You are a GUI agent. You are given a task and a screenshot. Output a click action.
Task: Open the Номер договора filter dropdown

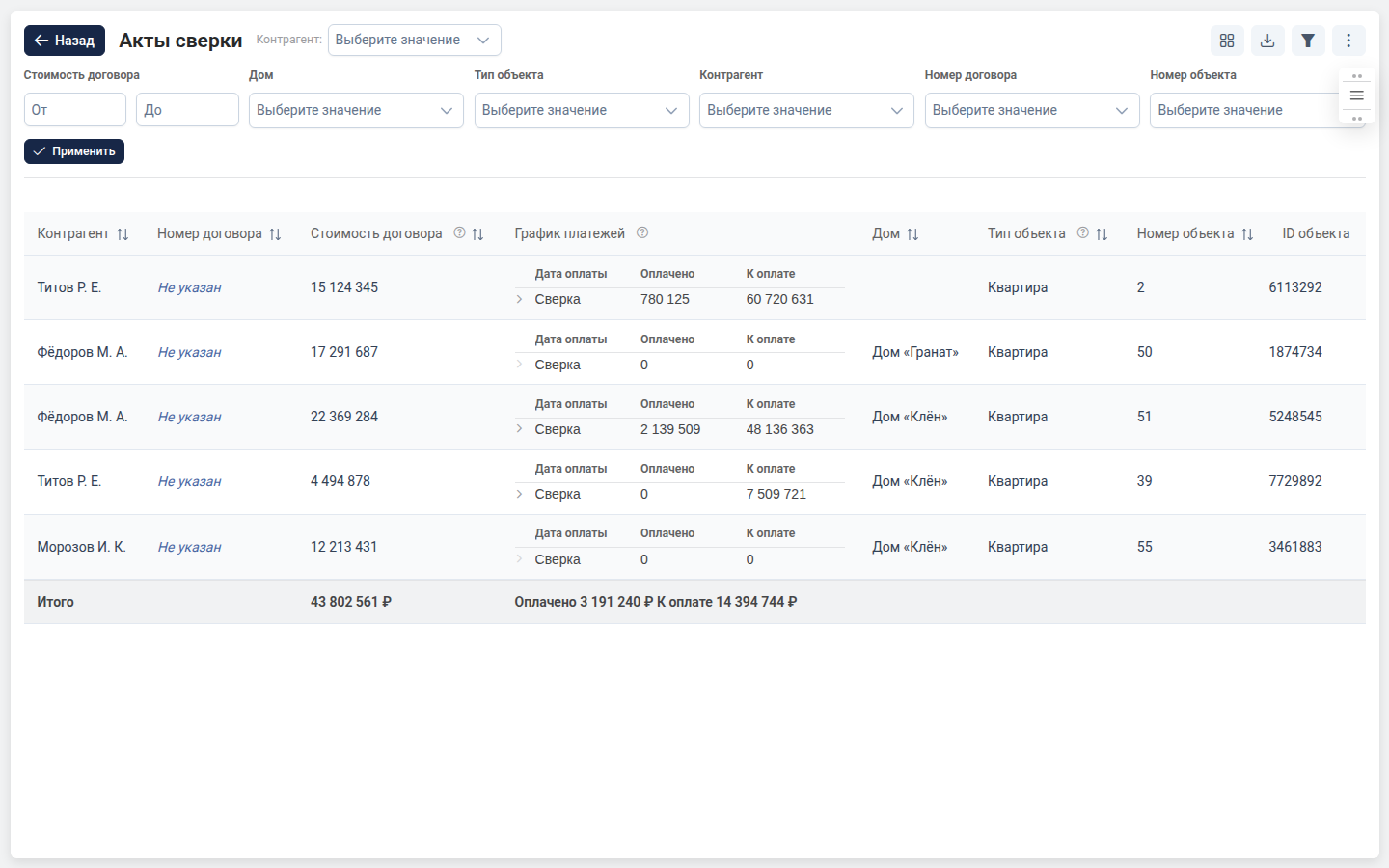[x=1032, y=110]
